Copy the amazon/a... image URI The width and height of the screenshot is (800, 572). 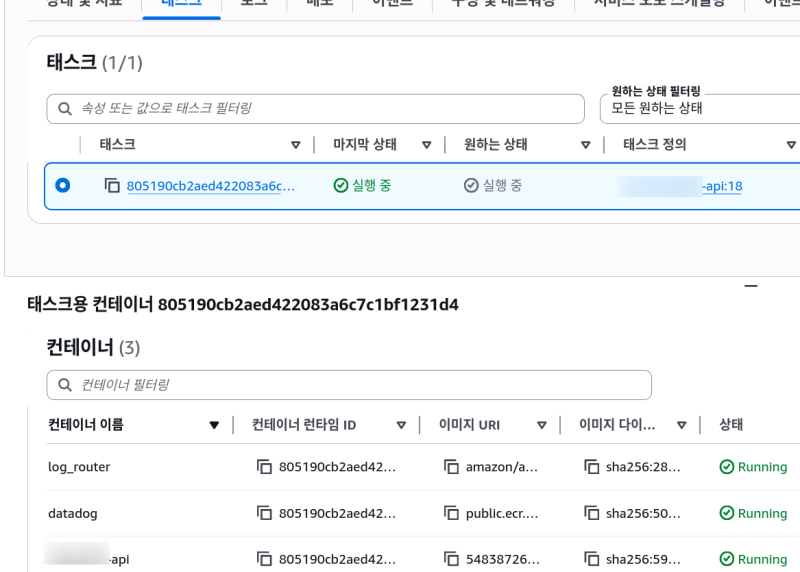452,467
